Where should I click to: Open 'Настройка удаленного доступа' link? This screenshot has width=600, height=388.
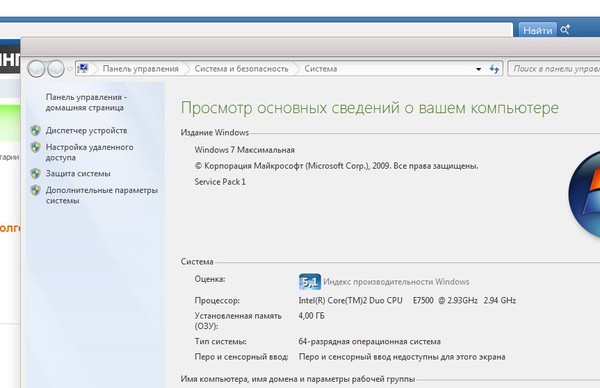click(x=90, y=152)
